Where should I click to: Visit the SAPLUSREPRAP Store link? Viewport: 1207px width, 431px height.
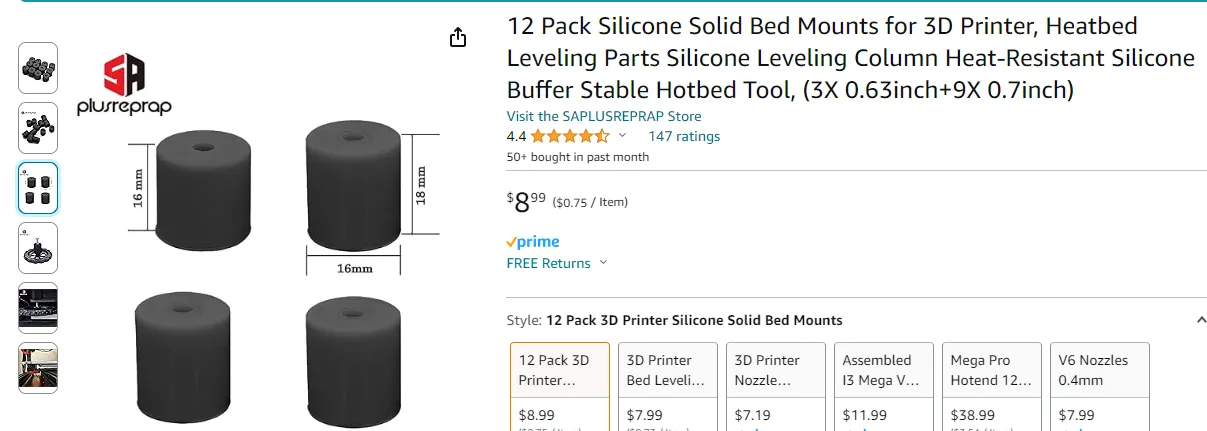tap(604, 117)
